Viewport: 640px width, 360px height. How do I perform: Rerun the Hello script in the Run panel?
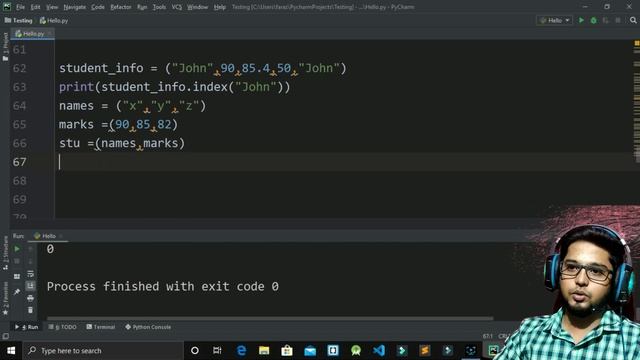pos(17,249)
